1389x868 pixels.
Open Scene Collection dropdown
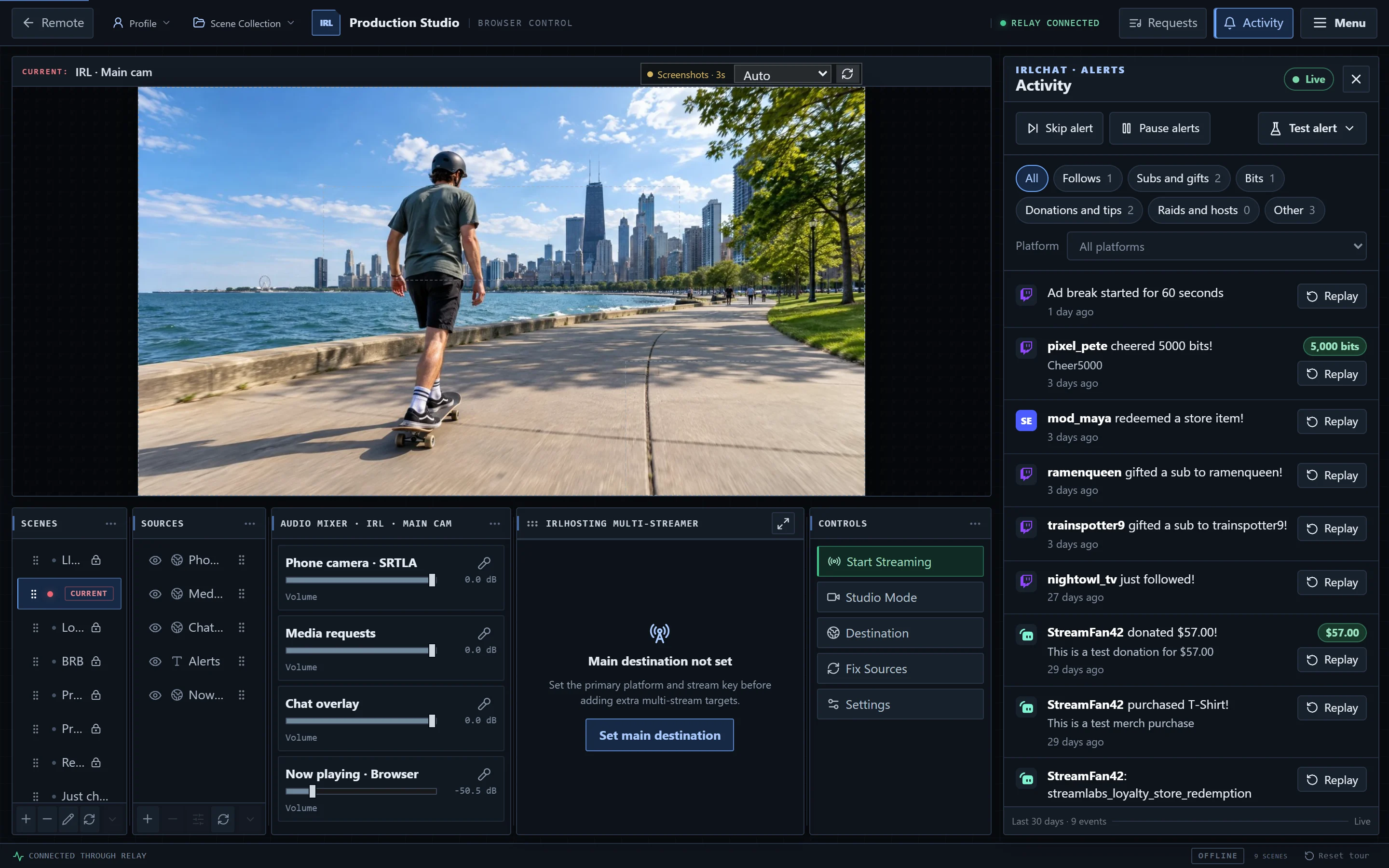pyautogui.click(x=244, y=23)
